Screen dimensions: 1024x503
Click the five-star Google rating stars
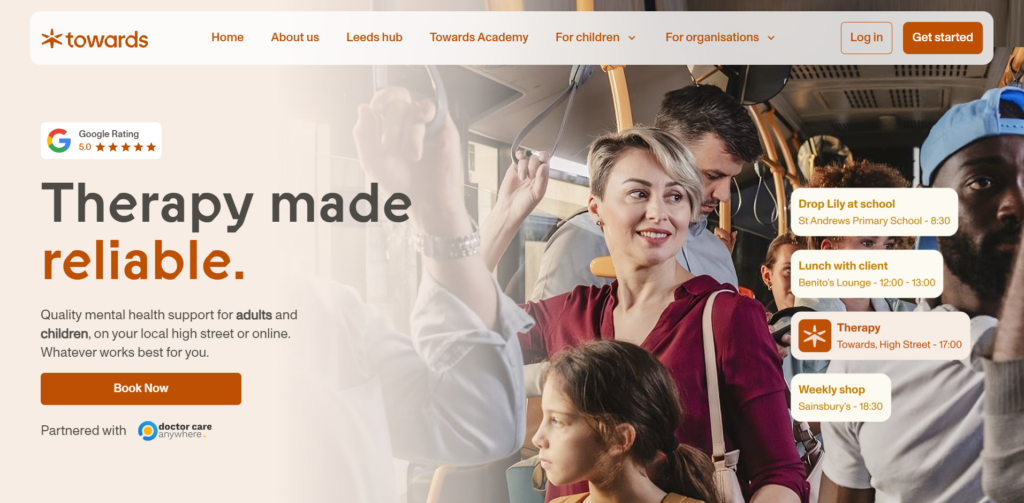(126, 148)
